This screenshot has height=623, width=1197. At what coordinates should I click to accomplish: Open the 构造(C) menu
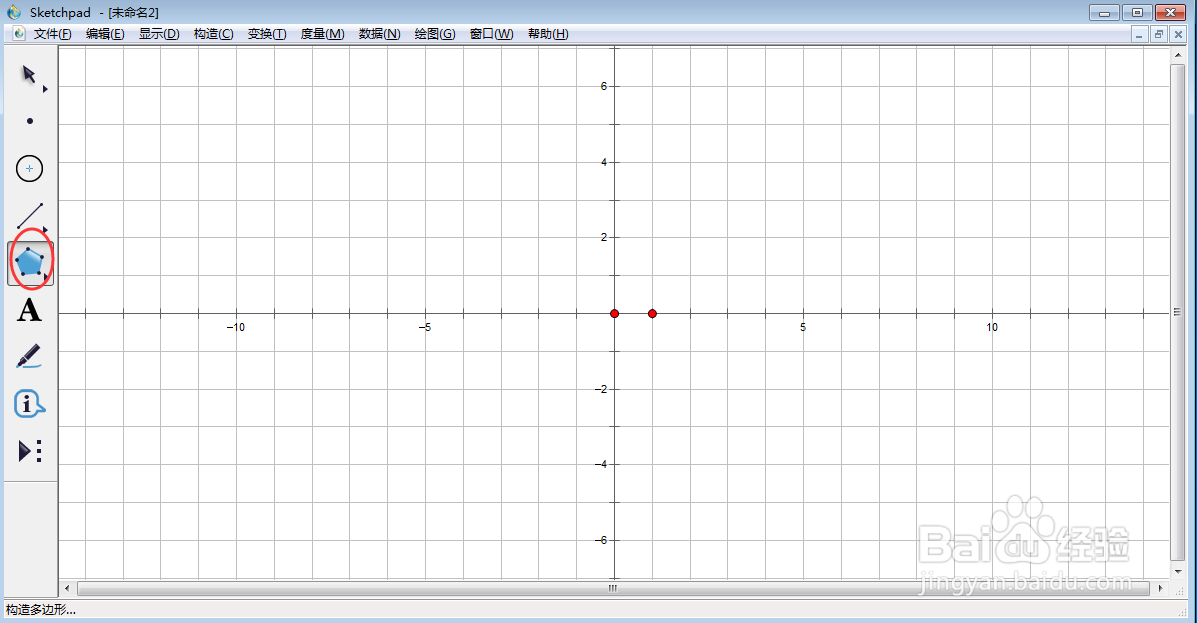pyautogui.click(x=214, y=34)
